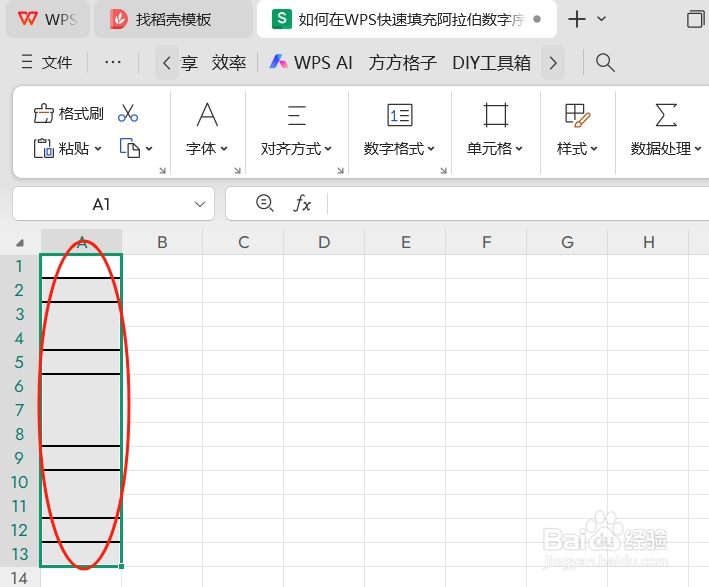Cut selection with scissors icon
The width and height of the screenshot is (709, 587).
coord(128,114)
